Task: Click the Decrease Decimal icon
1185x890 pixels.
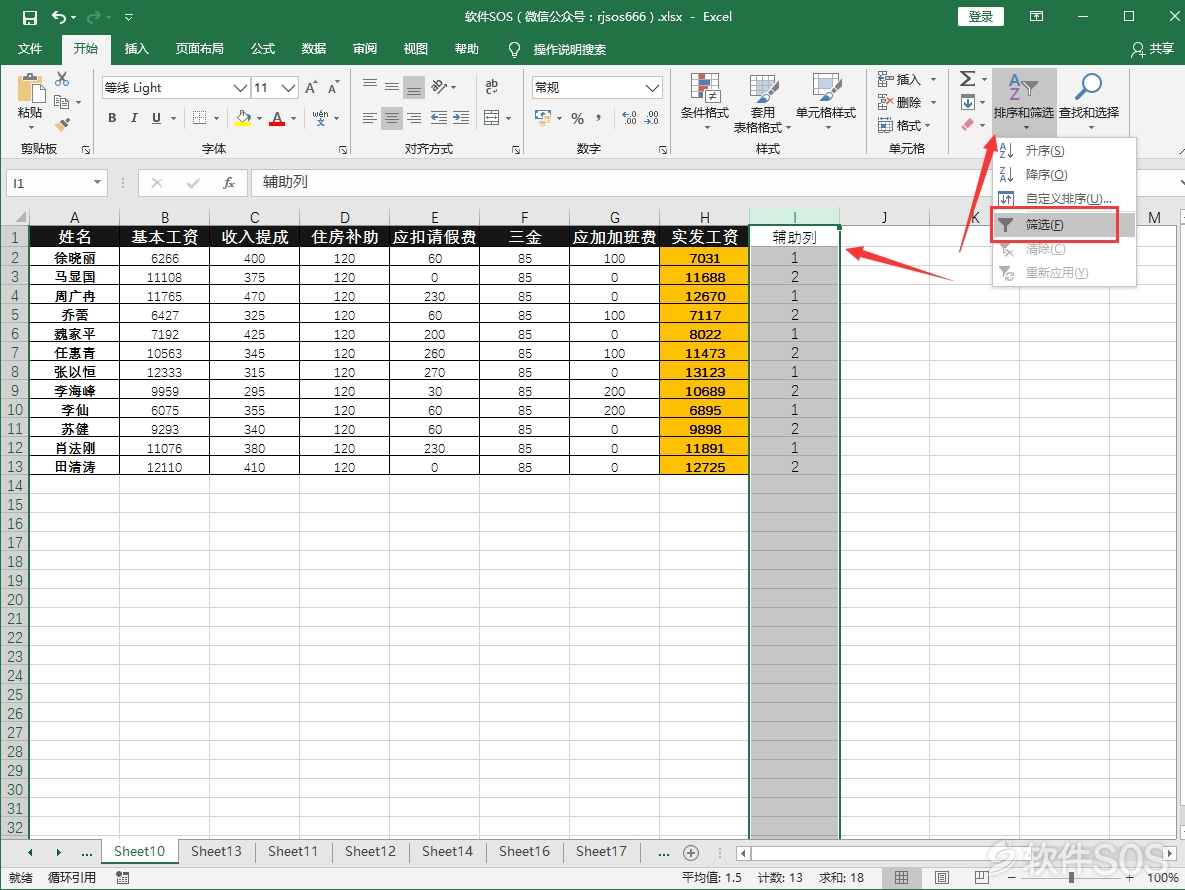Action: (x=652, y=118)
